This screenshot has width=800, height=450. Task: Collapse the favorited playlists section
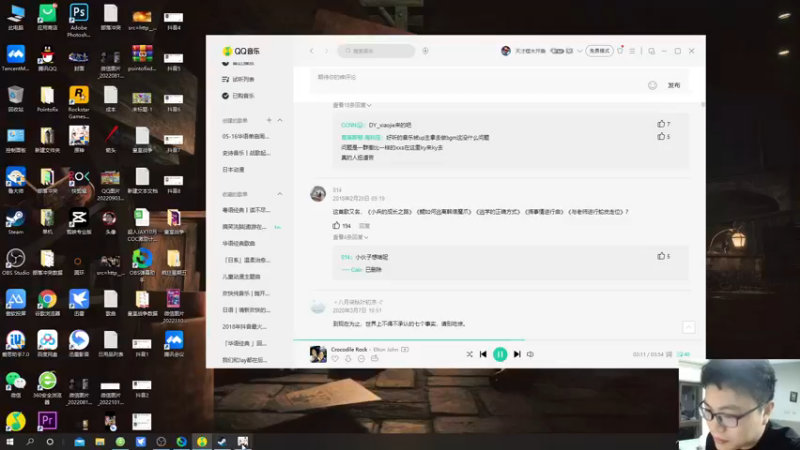(280, 194)
